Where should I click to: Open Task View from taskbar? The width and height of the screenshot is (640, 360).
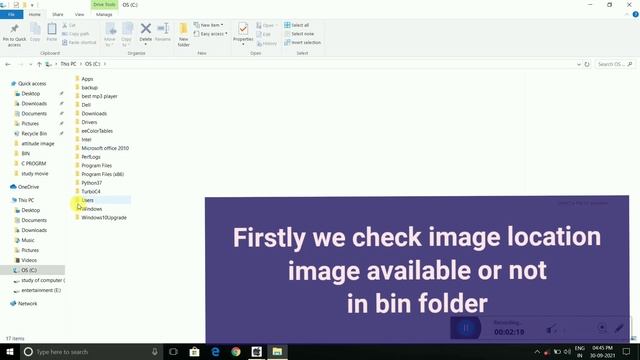point(173,351)
